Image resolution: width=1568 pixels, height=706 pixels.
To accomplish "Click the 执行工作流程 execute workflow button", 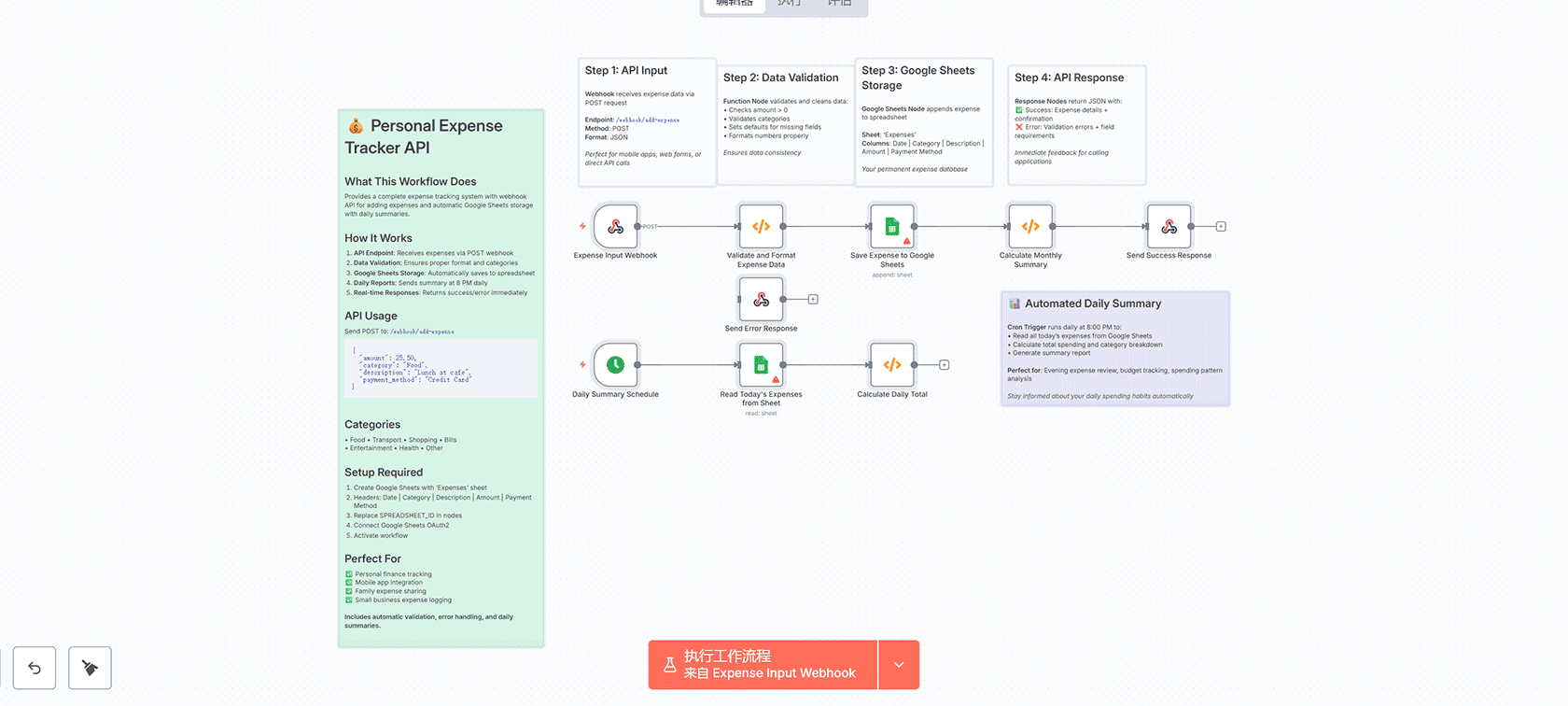I will click(x=763, y=665).
